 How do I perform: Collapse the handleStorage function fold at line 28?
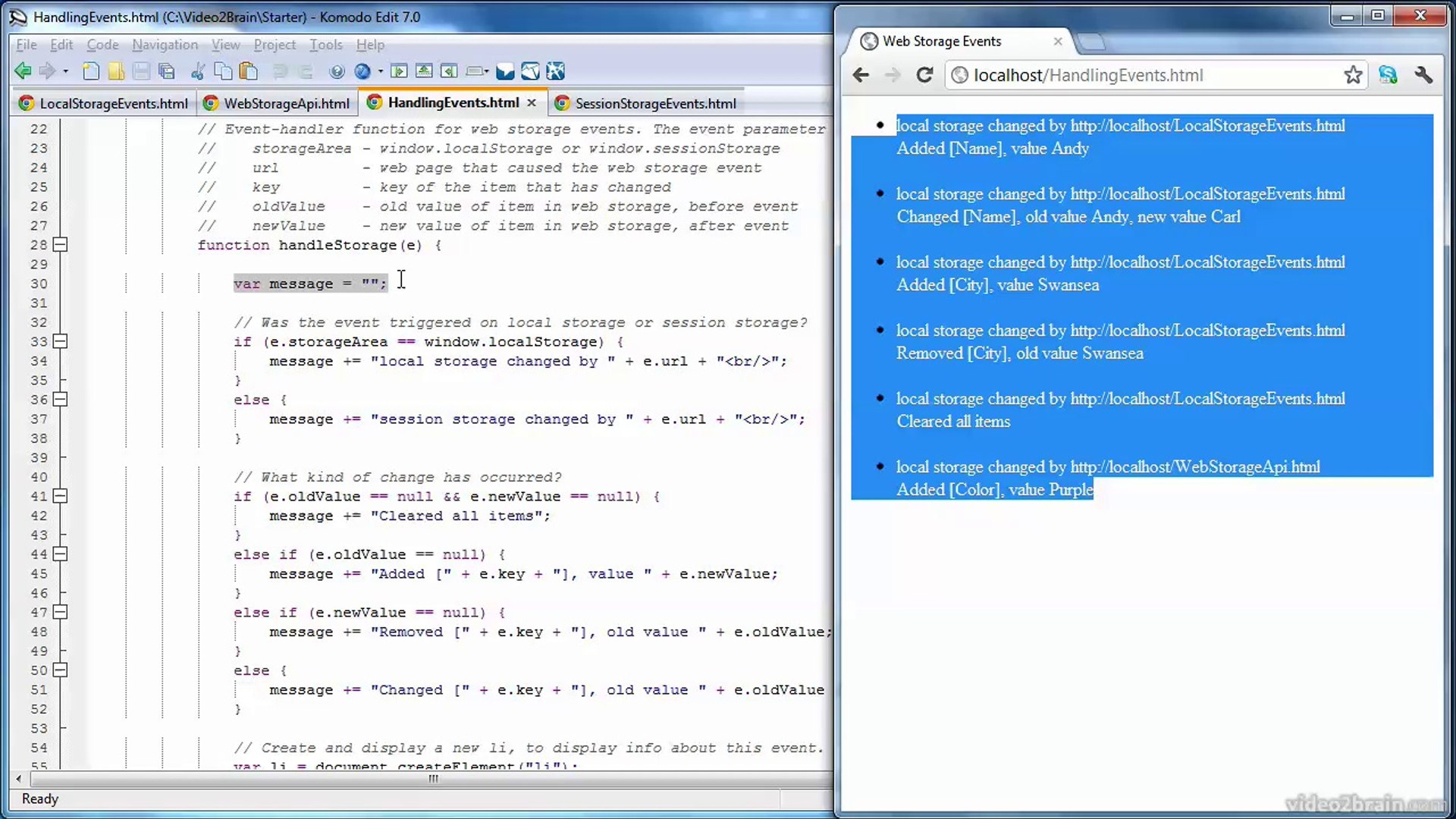point(60,245)
